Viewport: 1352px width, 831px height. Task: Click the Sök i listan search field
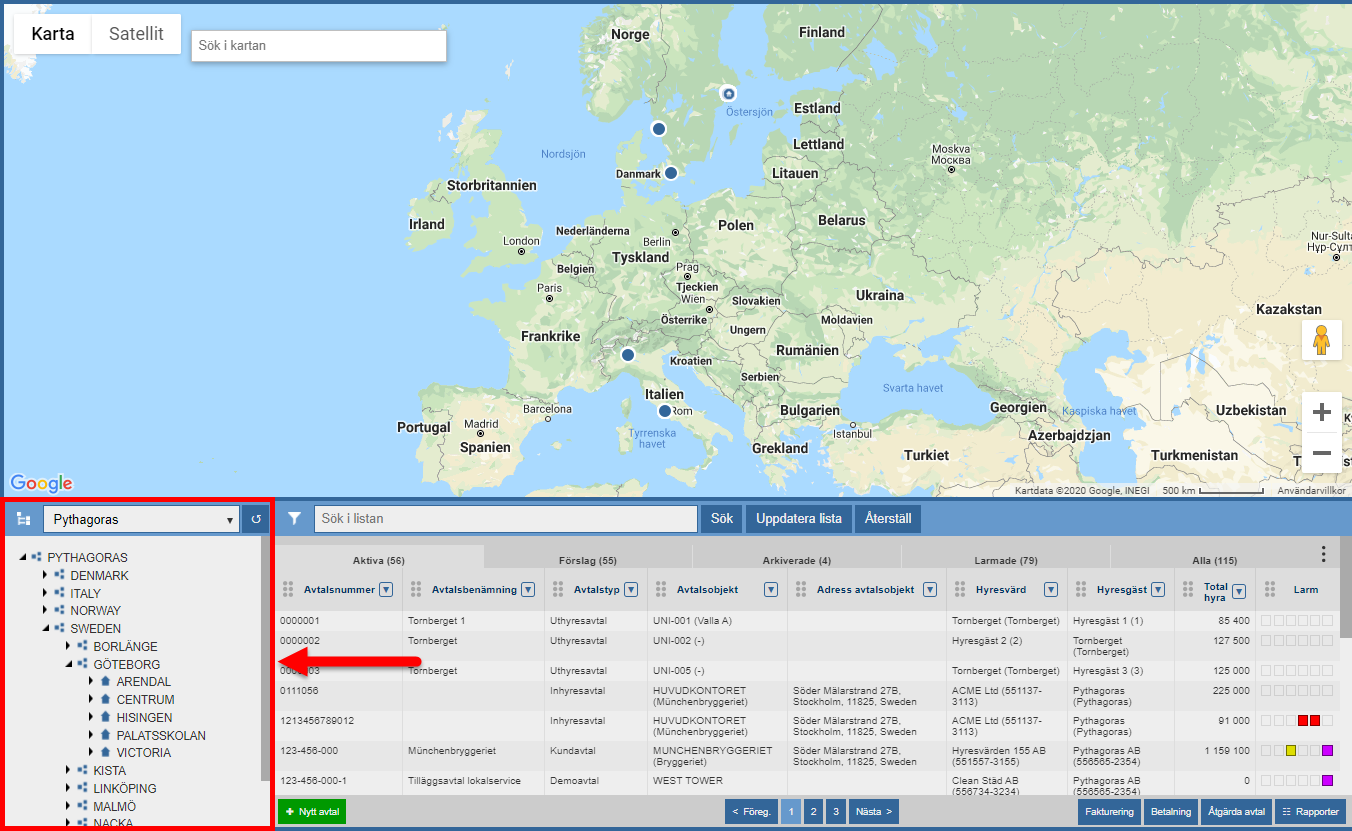(505, 519)
